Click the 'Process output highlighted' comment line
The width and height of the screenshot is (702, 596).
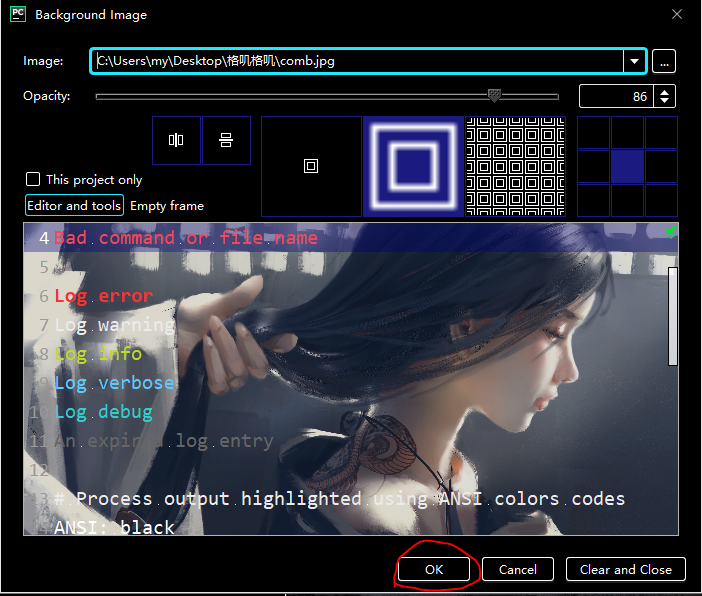click(x=339, y=499)
